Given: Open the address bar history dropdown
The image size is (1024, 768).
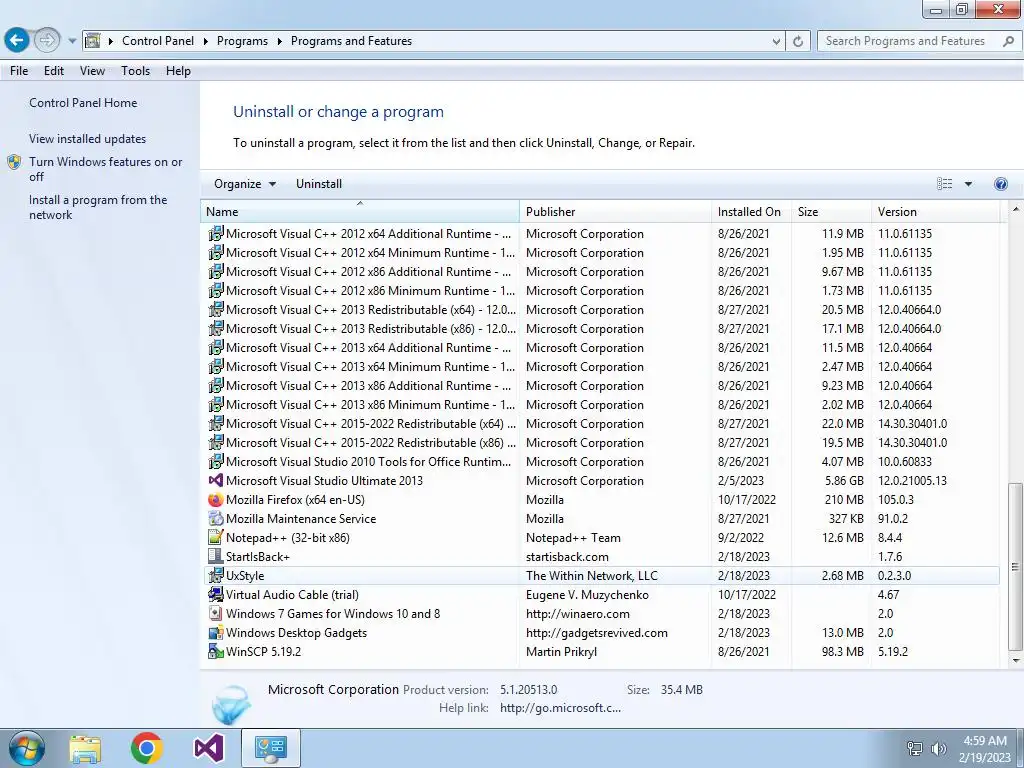Looking at the screenshot, I should [x=776, y=41].
